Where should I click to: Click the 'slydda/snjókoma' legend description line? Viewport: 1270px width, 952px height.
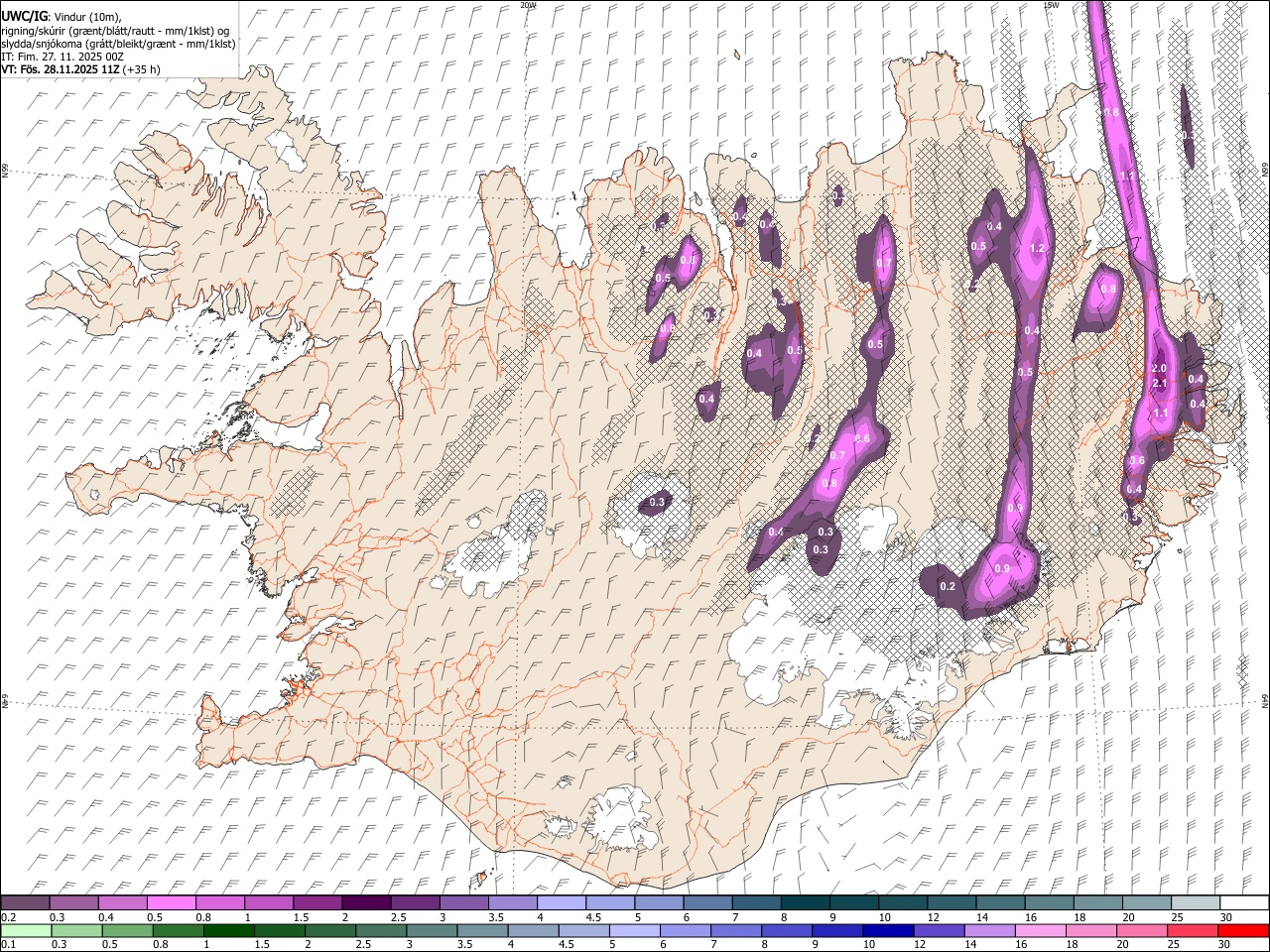coord(118,44)
